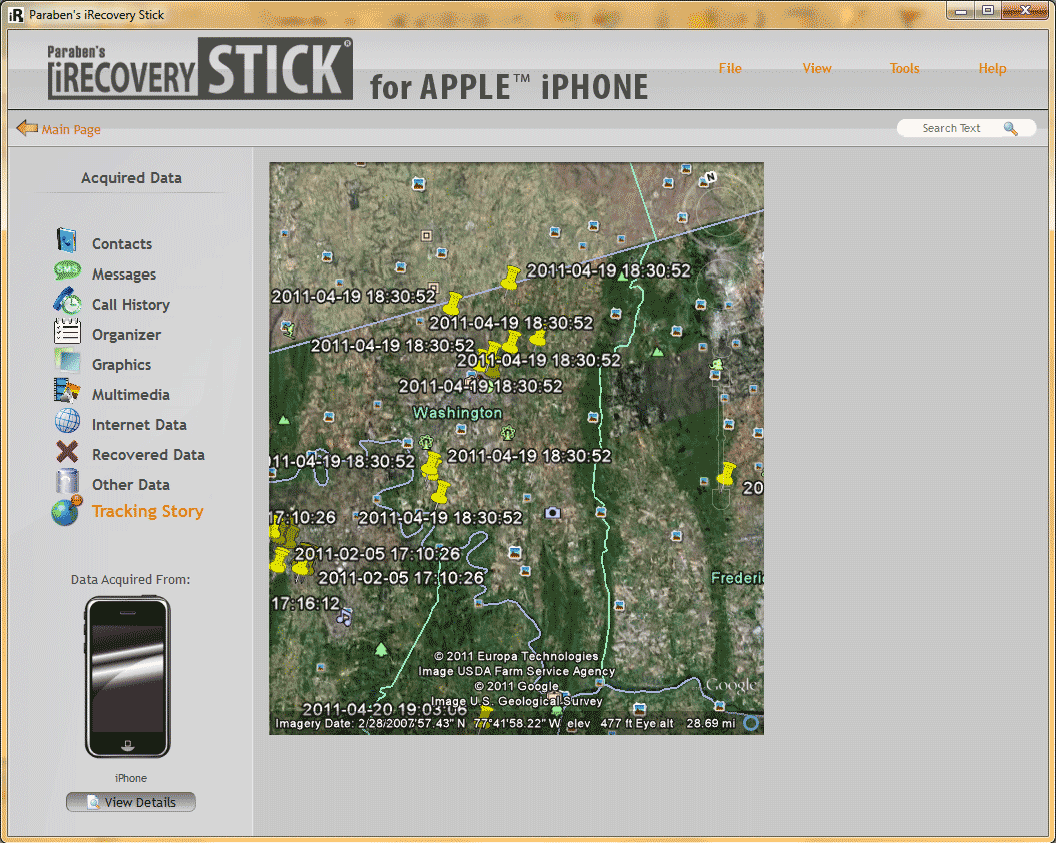Click the Recovered Data X icon
This screenshot has width=1056, height=843.
tap(67, 451)
